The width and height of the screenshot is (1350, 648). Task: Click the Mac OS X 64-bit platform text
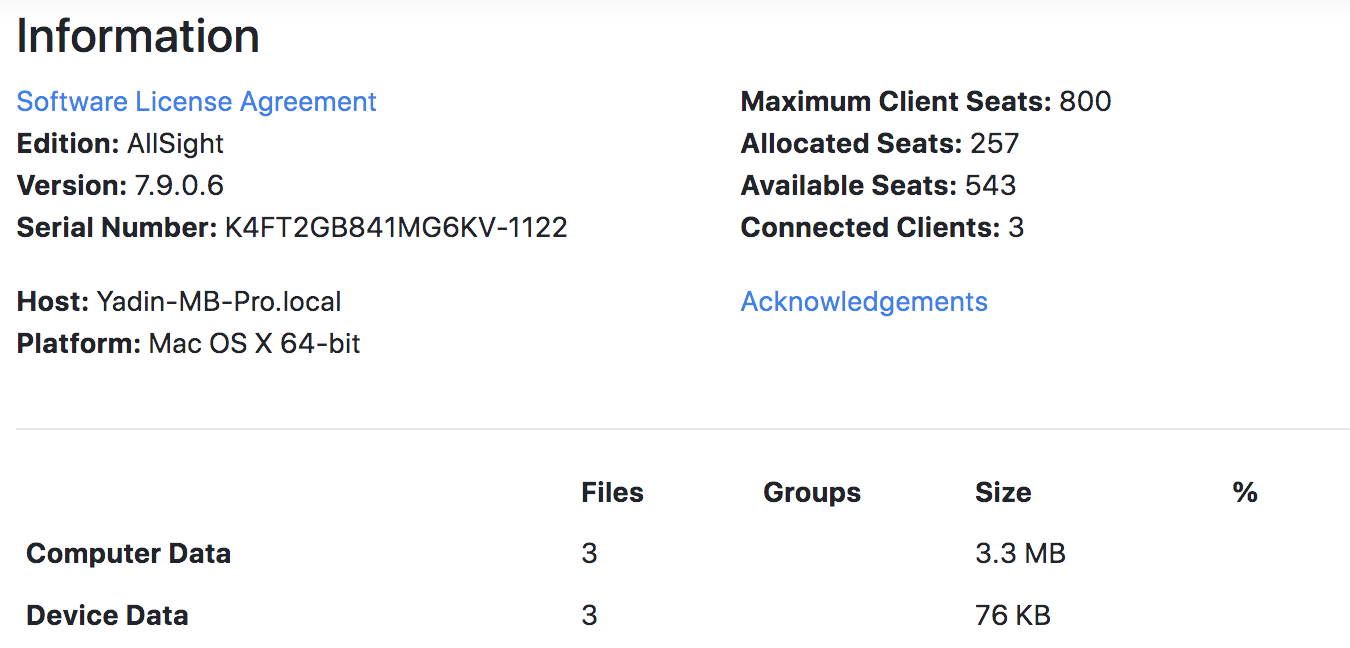pyautogui.click(x=254, y=344)
